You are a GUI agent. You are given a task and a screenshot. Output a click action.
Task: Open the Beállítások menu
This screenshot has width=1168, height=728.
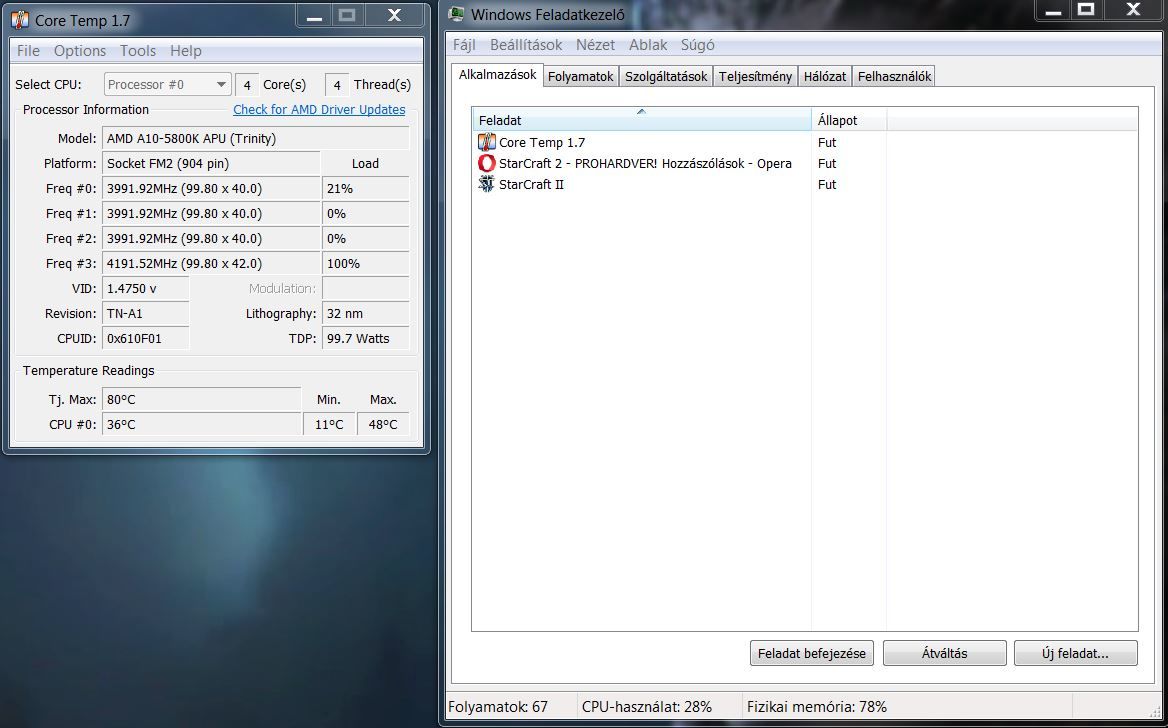(526, 45)
